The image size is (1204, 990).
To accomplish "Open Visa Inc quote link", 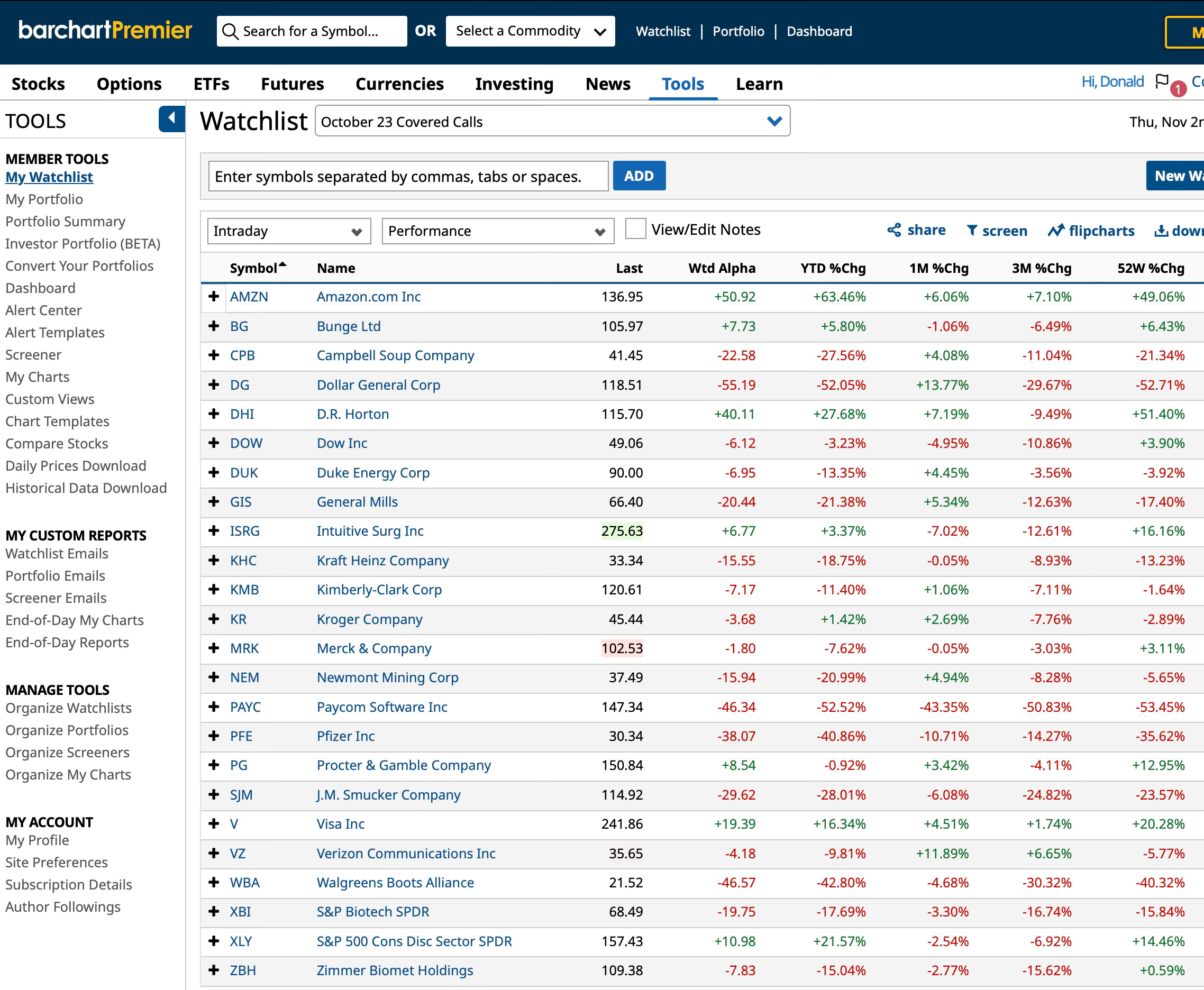I will [341, 824].
